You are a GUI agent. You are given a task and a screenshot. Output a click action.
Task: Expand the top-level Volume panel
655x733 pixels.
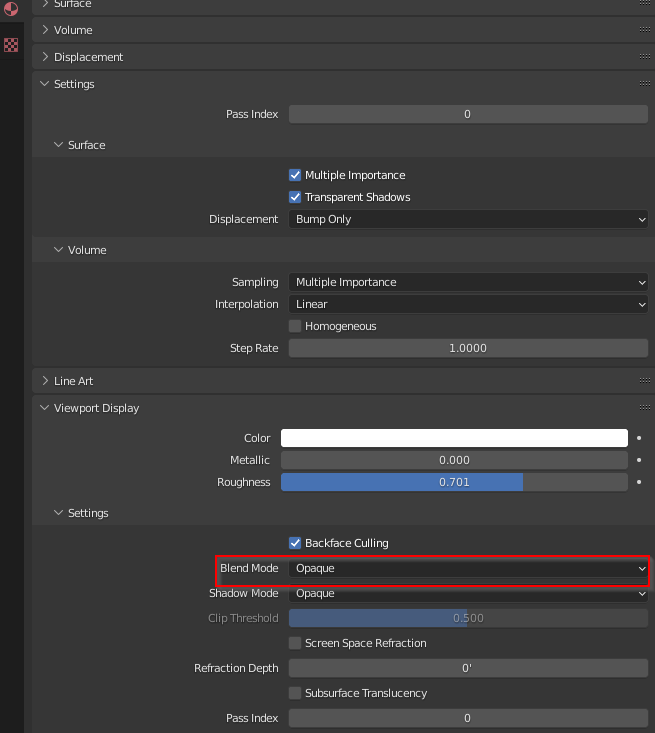45,29
